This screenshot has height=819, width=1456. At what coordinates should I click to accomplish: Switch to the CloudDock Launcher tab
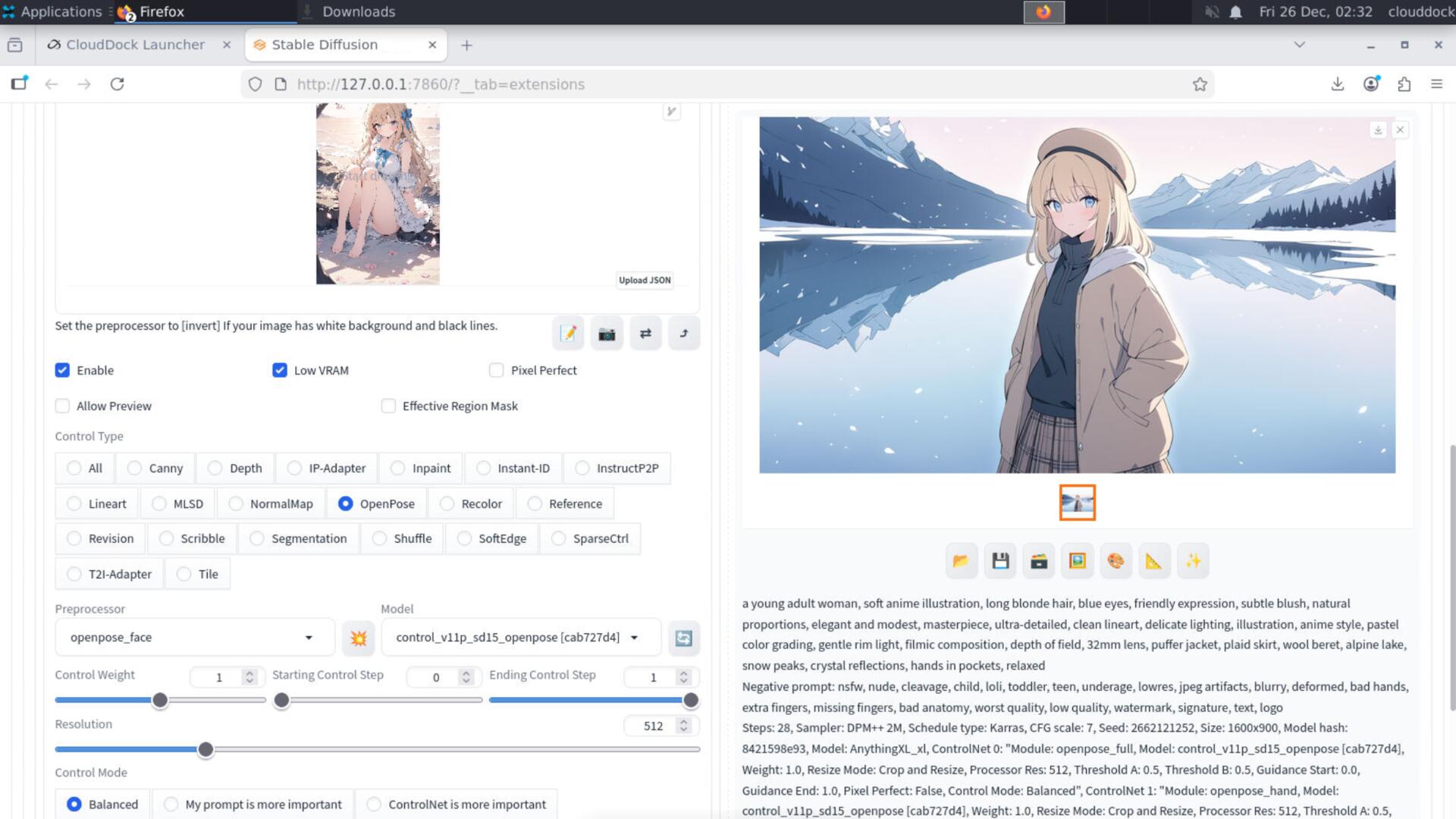pos(135,45)
